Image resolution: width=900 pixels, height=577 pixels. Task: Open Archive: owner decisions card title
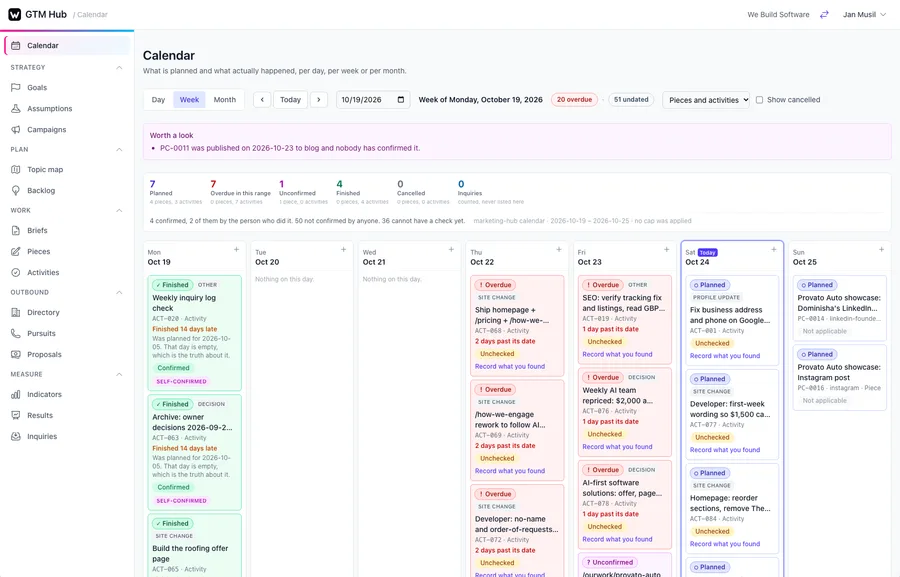(x=192, y=423)
